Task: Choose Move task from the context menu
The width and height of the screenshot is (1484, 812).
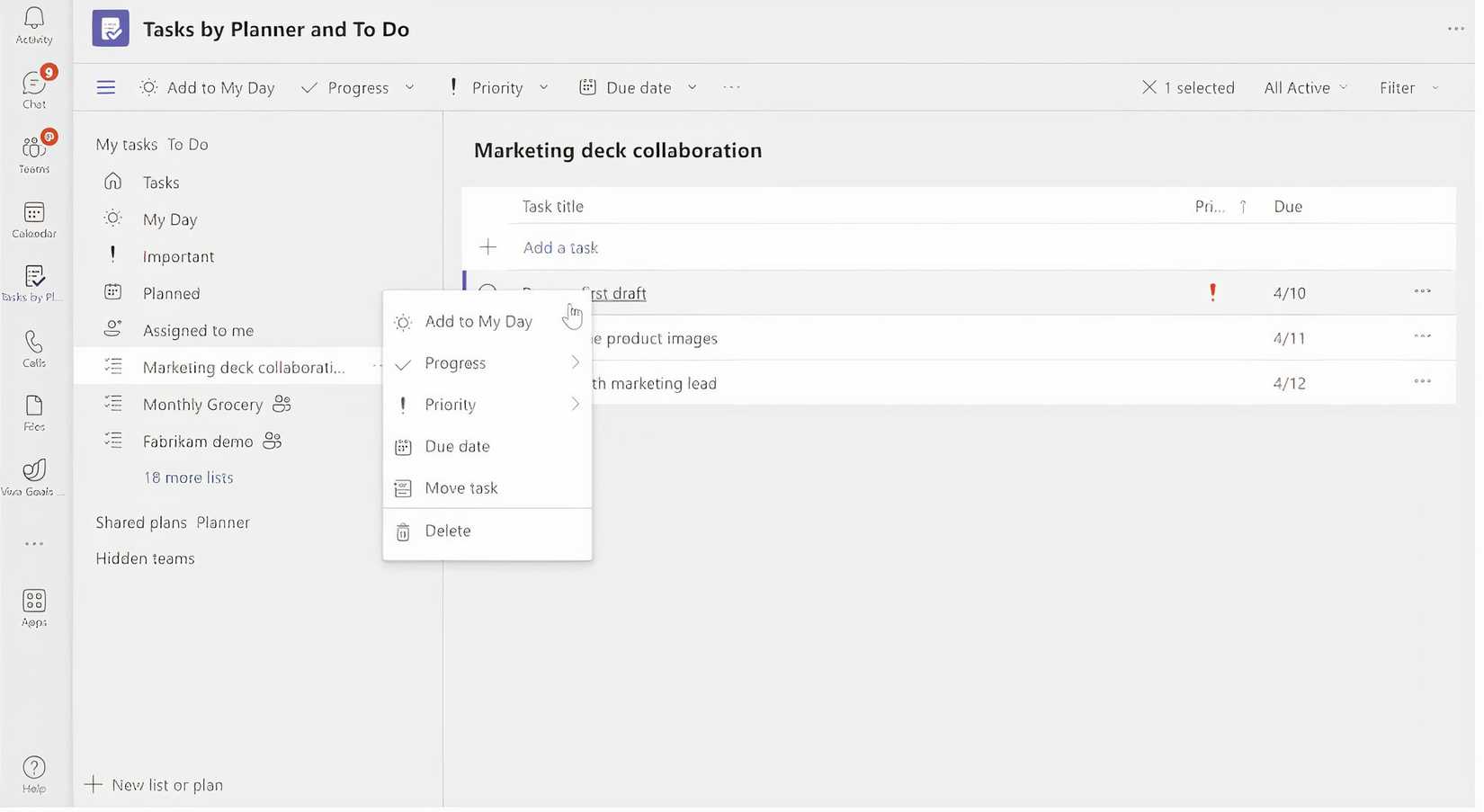Action: (461, 487)
